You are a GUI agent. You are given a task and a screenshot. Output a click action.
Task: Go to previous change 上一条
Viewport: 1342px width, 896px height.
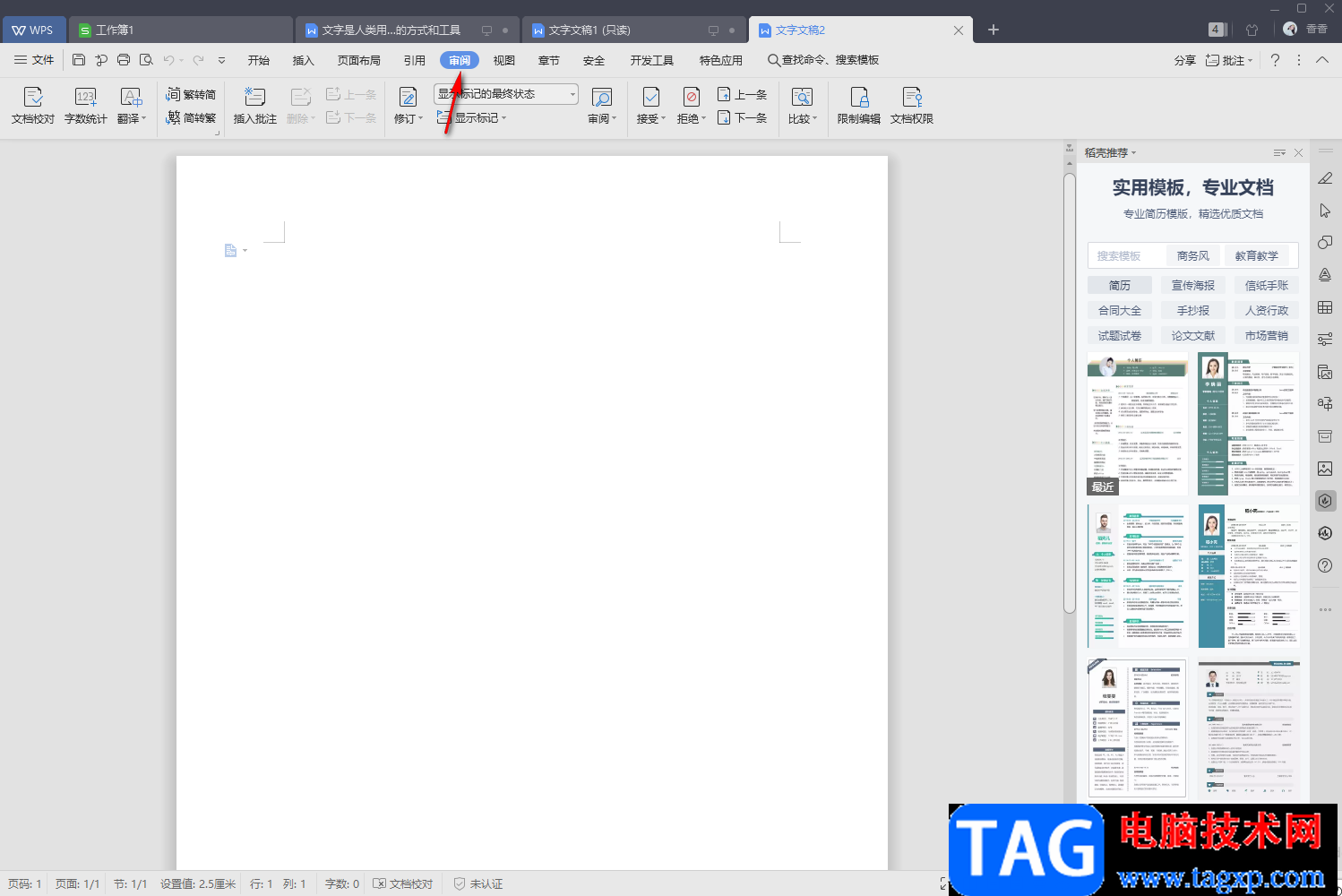pyautogui.click(x=742, y=94)
